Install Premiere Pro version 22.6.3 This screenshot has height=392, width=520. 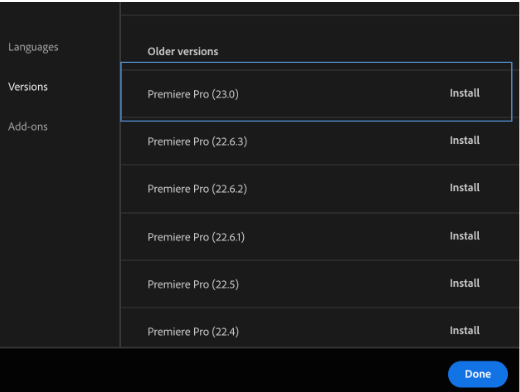[x=465, y=140]
